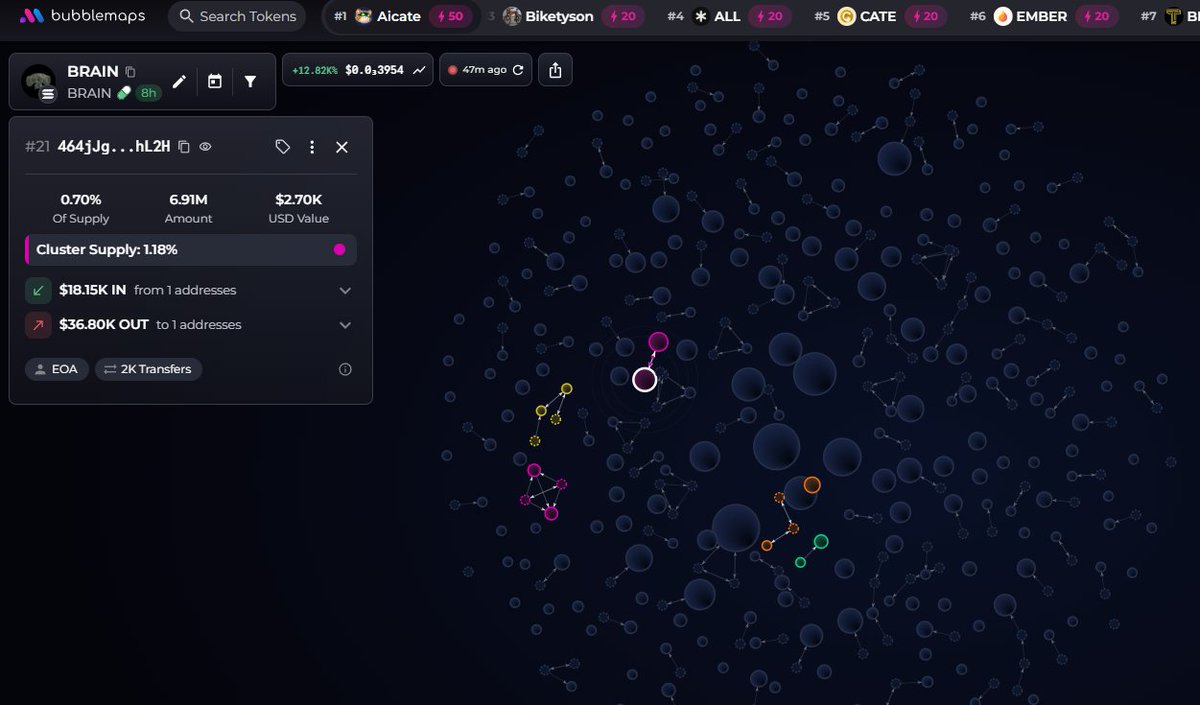Screen dimensions: 1200x705
Task: Expand the $18.15K IN row
Action: click(191, 290)
